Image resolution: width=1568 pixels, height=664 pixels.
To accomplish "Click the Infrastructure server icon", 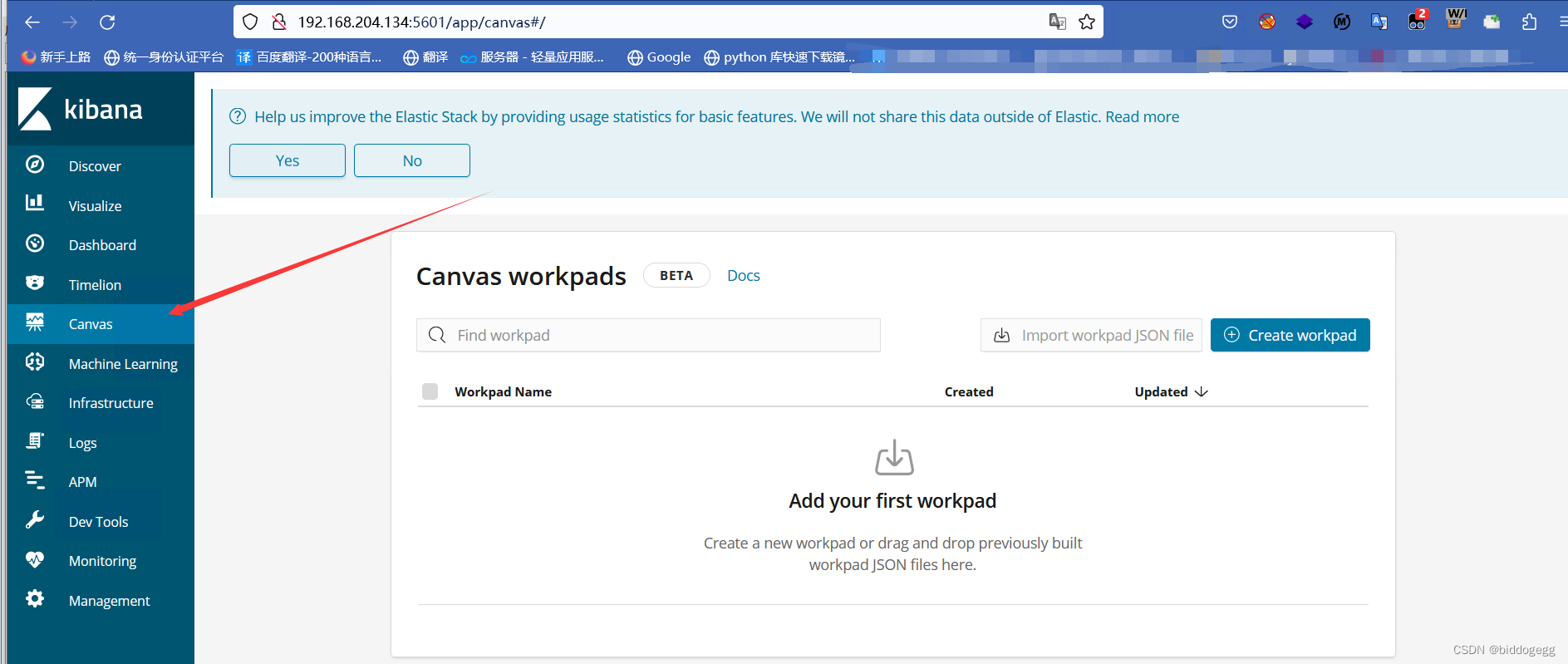I will tap(35, 401).
